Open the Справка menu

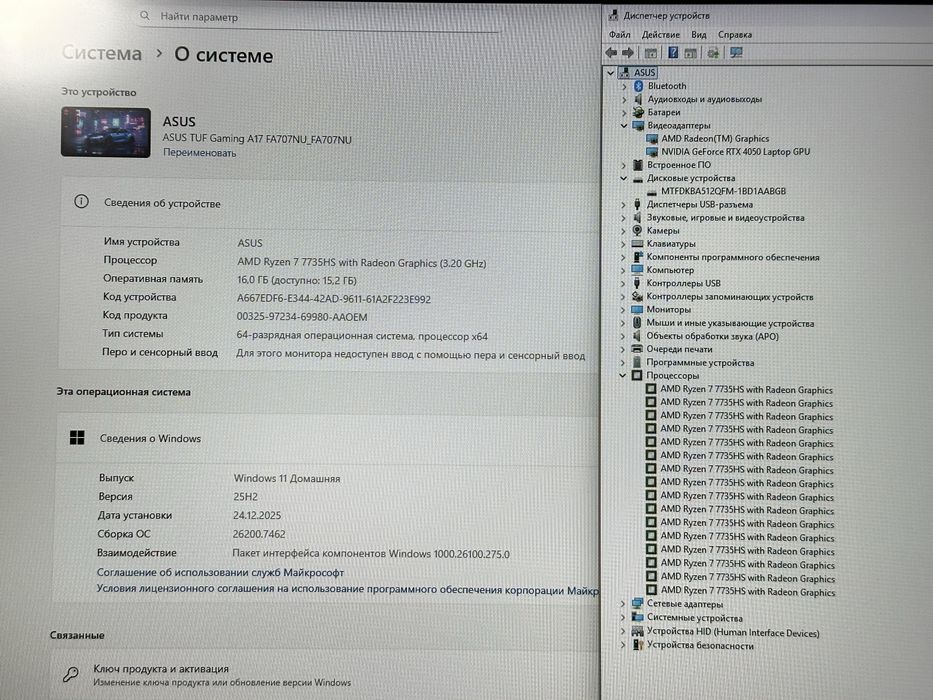pyautogui.click(x=735, y=35)
